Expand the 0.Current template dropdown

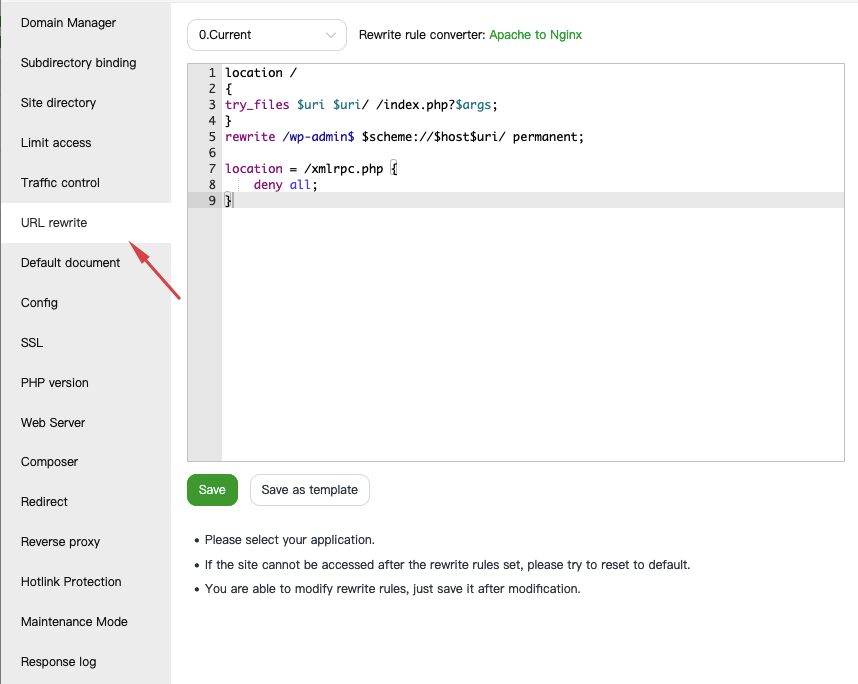pos(266,35)
